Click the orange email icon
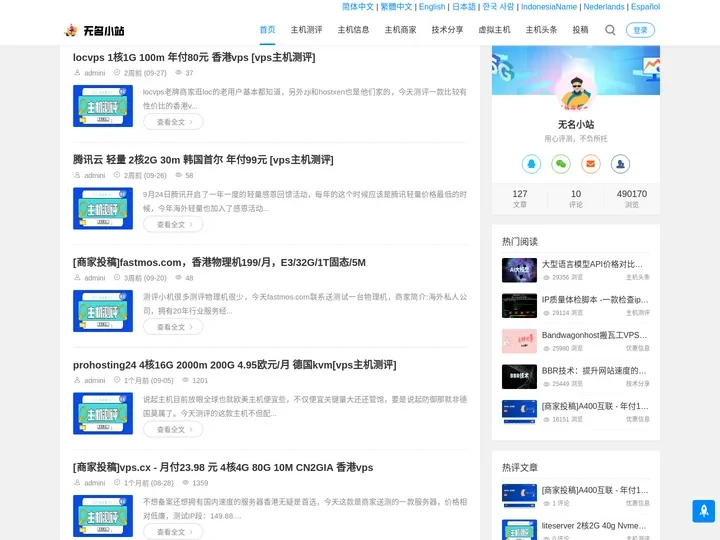Viewport: 720px width, 540px height. pos(591,164)
